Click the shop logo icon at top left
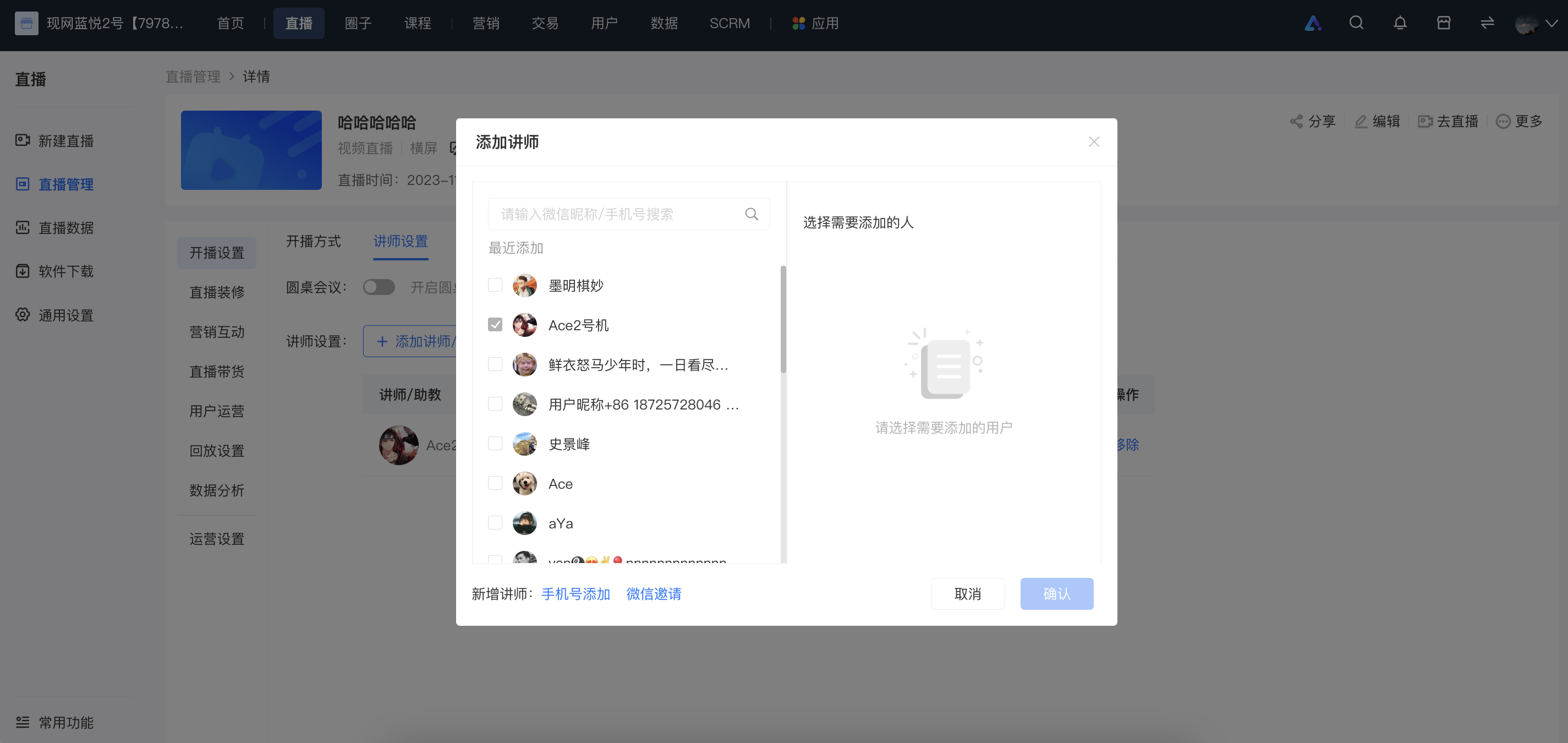 26,23
